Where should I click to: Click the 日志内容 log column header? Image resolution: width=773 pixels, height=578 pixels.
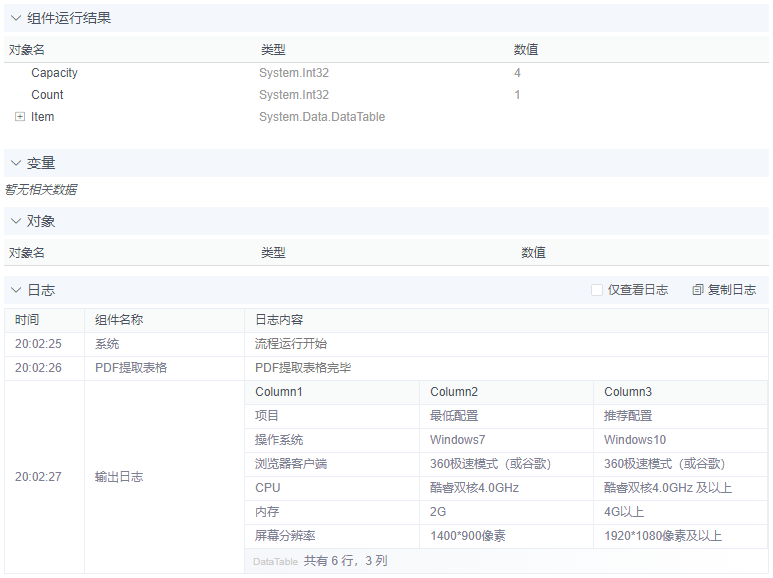click(279, 320)
